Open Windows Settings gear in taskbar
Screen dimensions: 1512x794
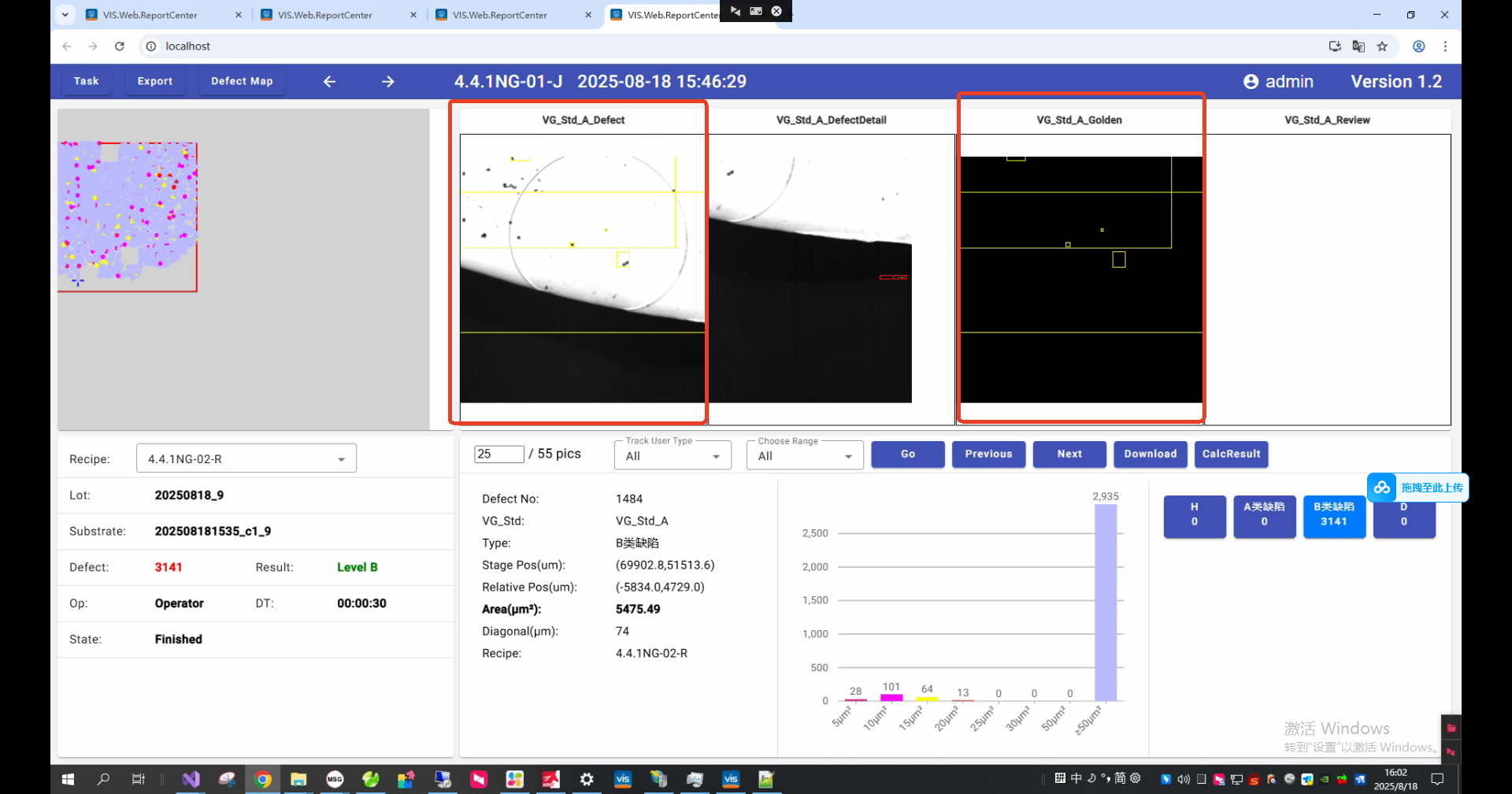pos(587,779)
